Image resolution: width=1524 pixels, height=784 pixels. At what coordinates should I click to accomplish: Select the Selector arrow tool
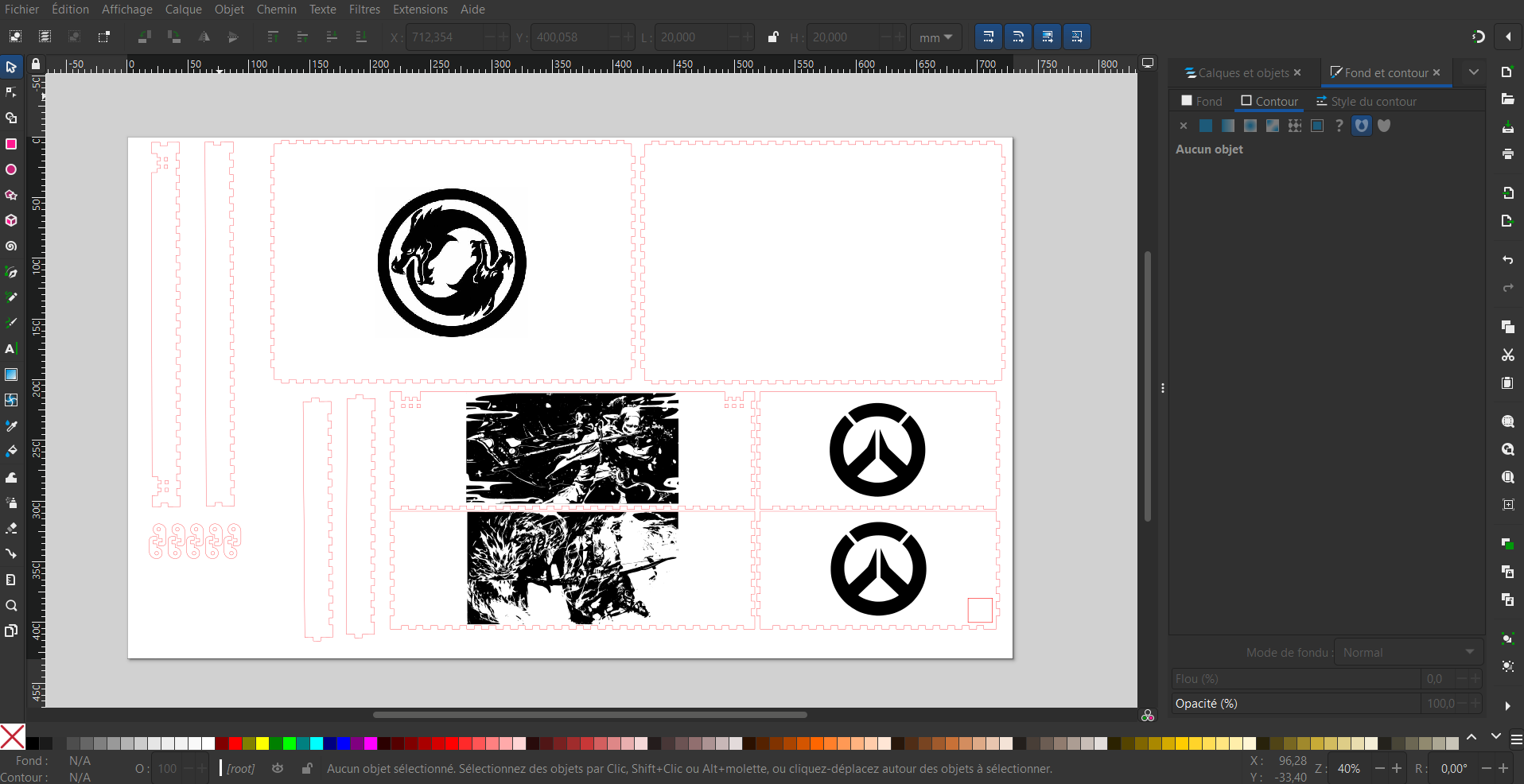coord(11,67)
